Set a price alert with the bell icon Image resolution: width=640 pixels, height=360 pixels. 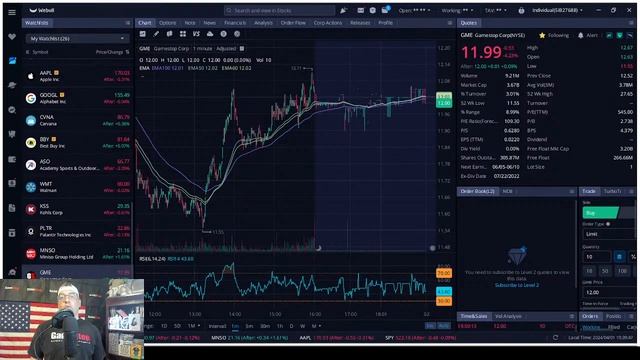pos(580,36)
